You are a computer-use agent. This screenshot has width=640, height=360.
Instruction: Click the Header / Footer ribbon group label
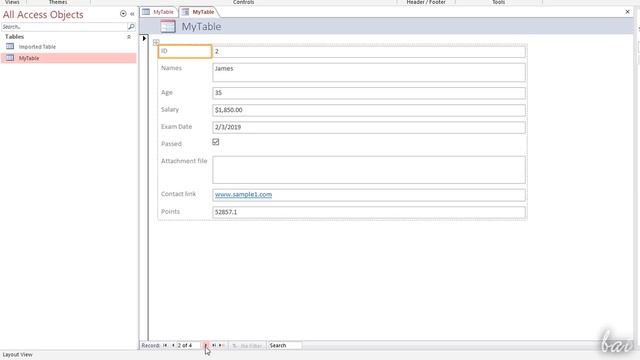(x=426, y=2)
